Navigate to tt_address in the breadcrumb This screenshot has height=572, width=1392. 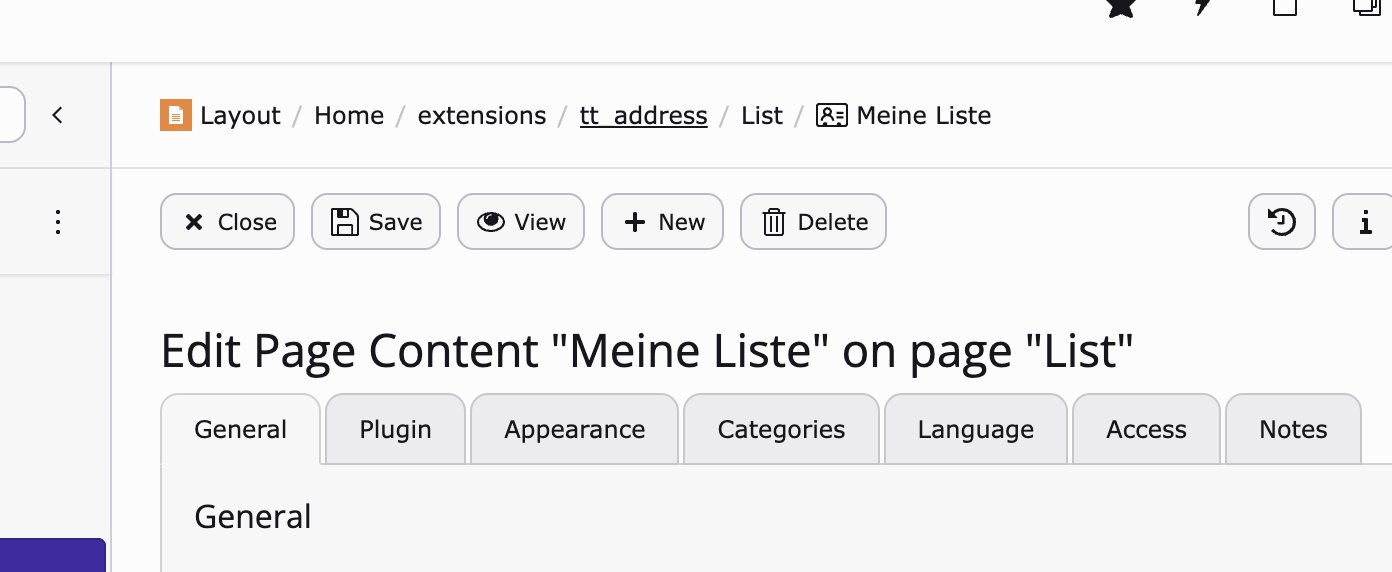point(644,116)
